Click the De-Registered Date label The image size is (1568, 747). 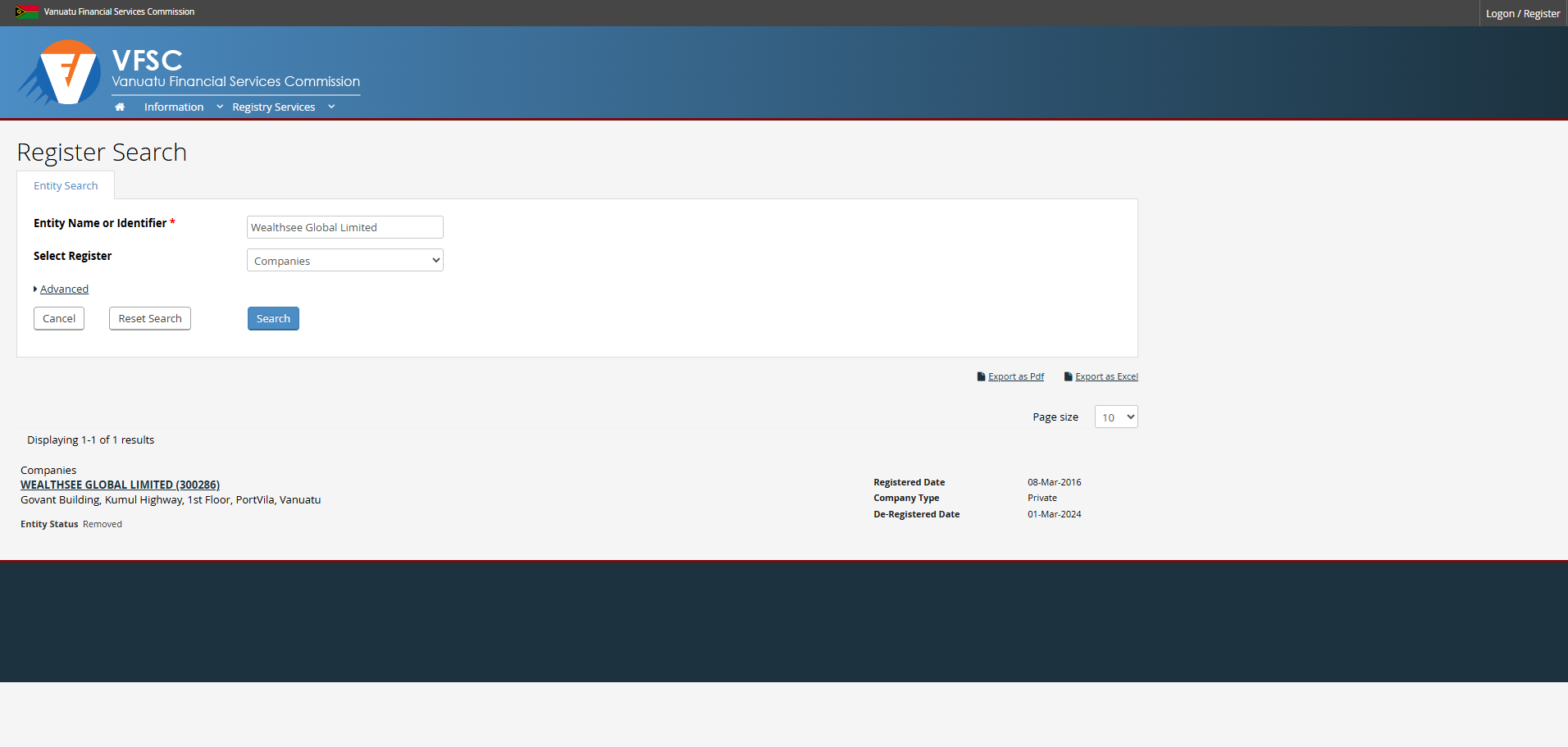(916, 514)
